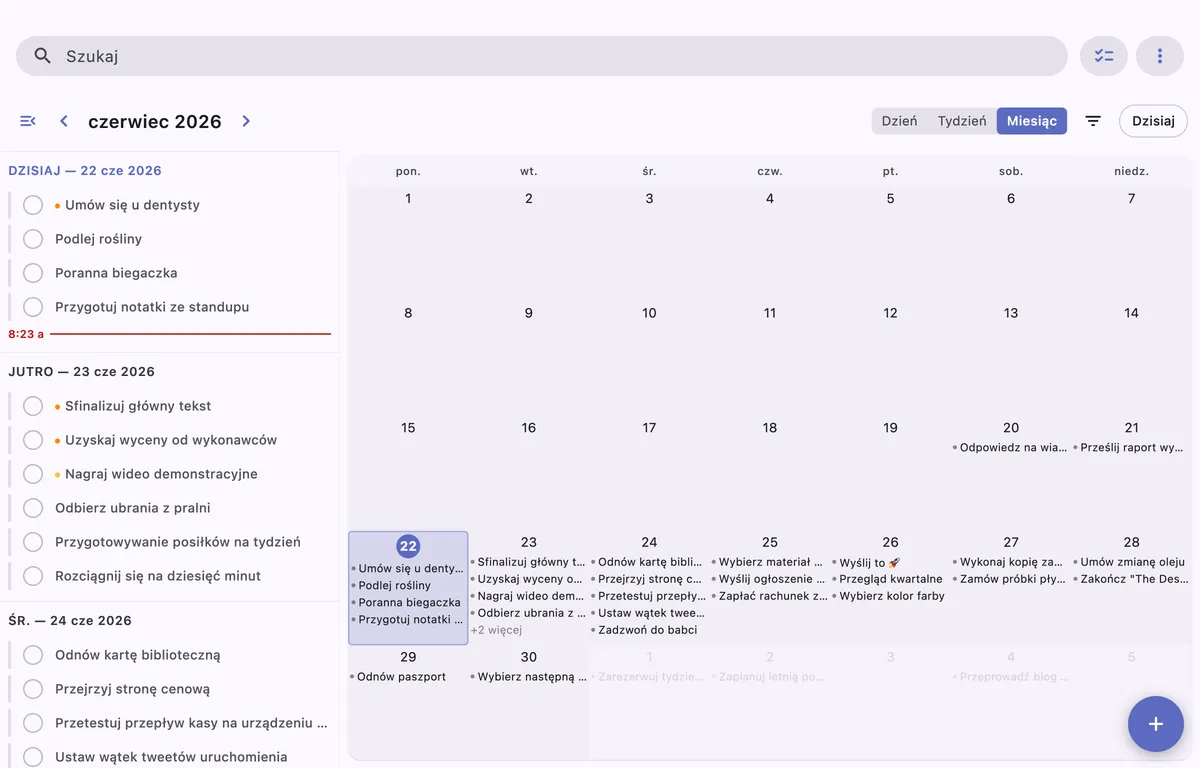1200x768 pixels.
Task: Switch to Tydzień view
Action: point(962,121)
